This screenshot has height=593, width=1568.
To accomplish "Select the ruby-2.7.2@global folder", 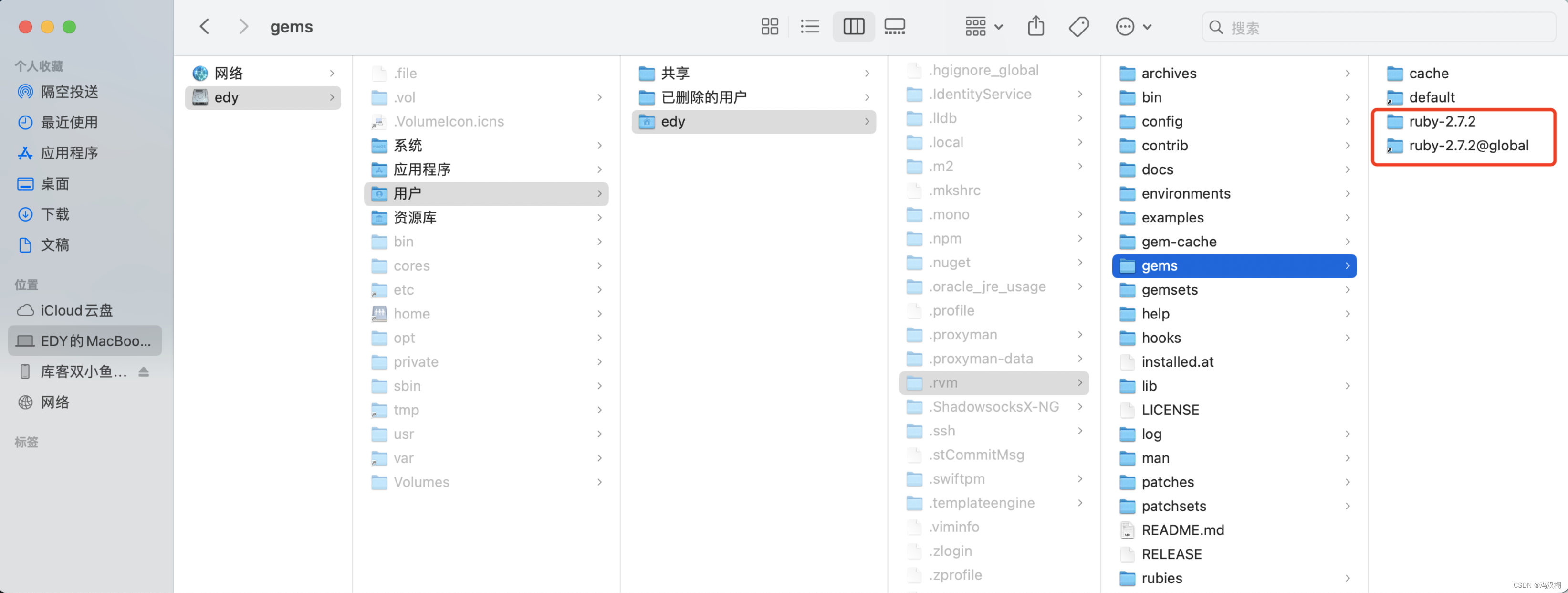I will pos(1468,146).
